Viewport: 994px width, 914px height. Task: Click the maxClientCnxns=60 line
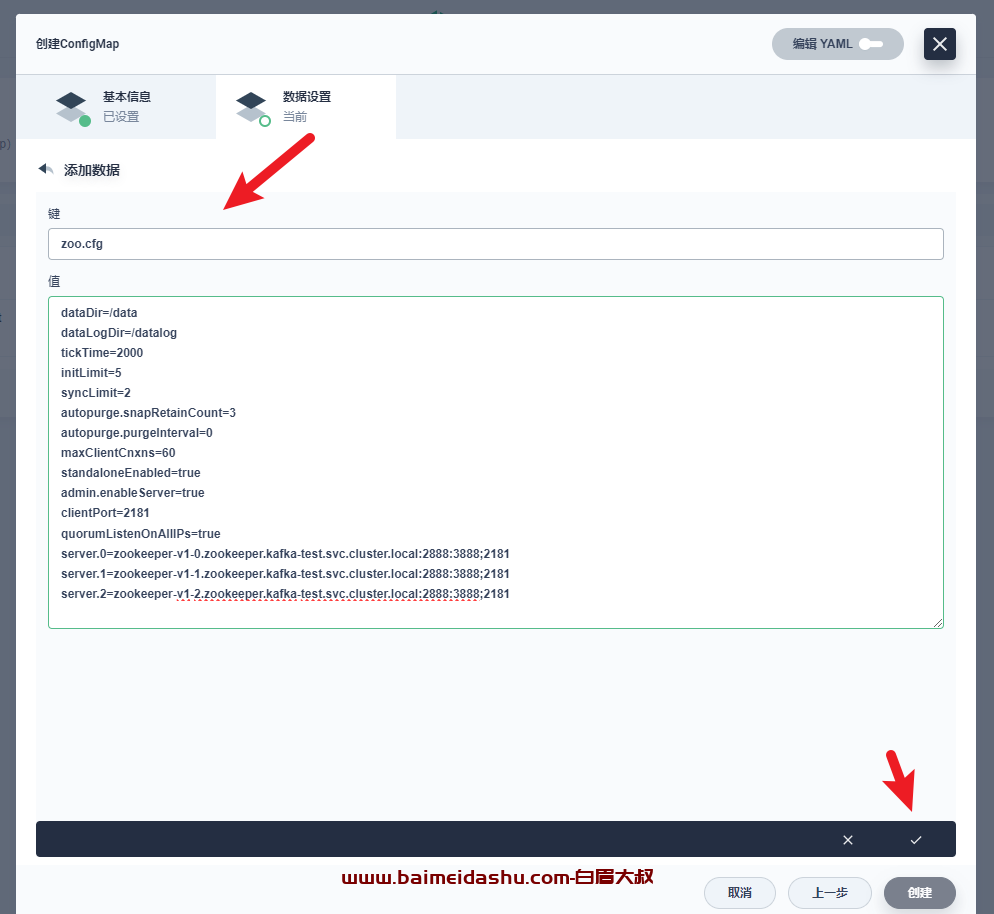(118, 453)
